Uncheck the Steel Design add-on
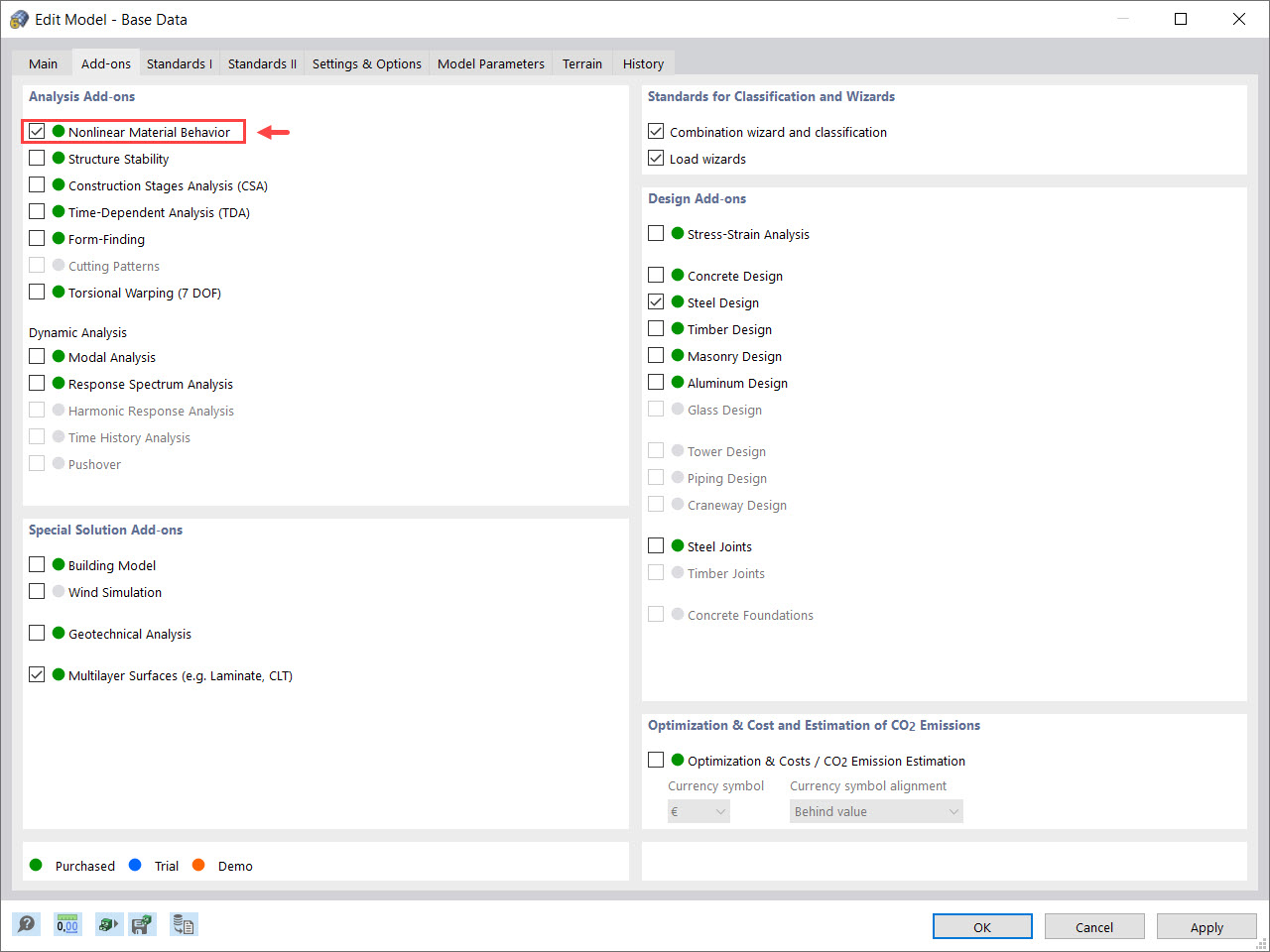 pos(656,301)
